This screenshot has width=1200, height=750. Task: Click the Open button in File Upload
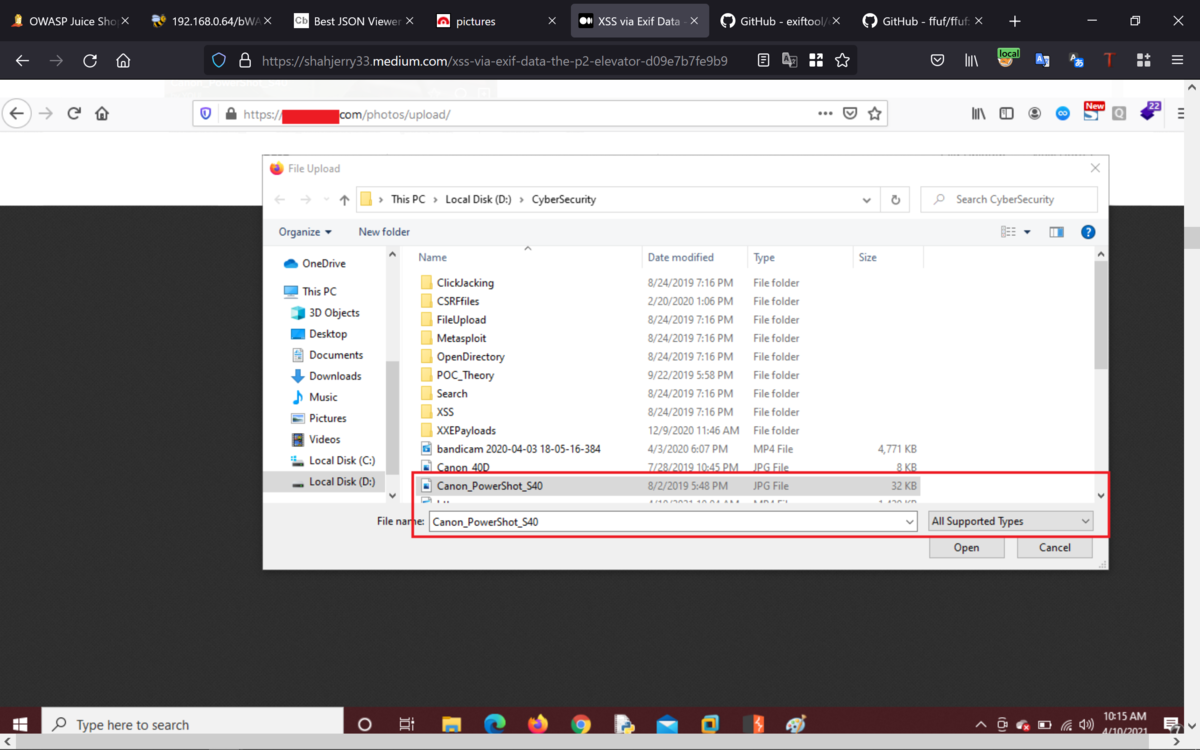coord(966,547)
